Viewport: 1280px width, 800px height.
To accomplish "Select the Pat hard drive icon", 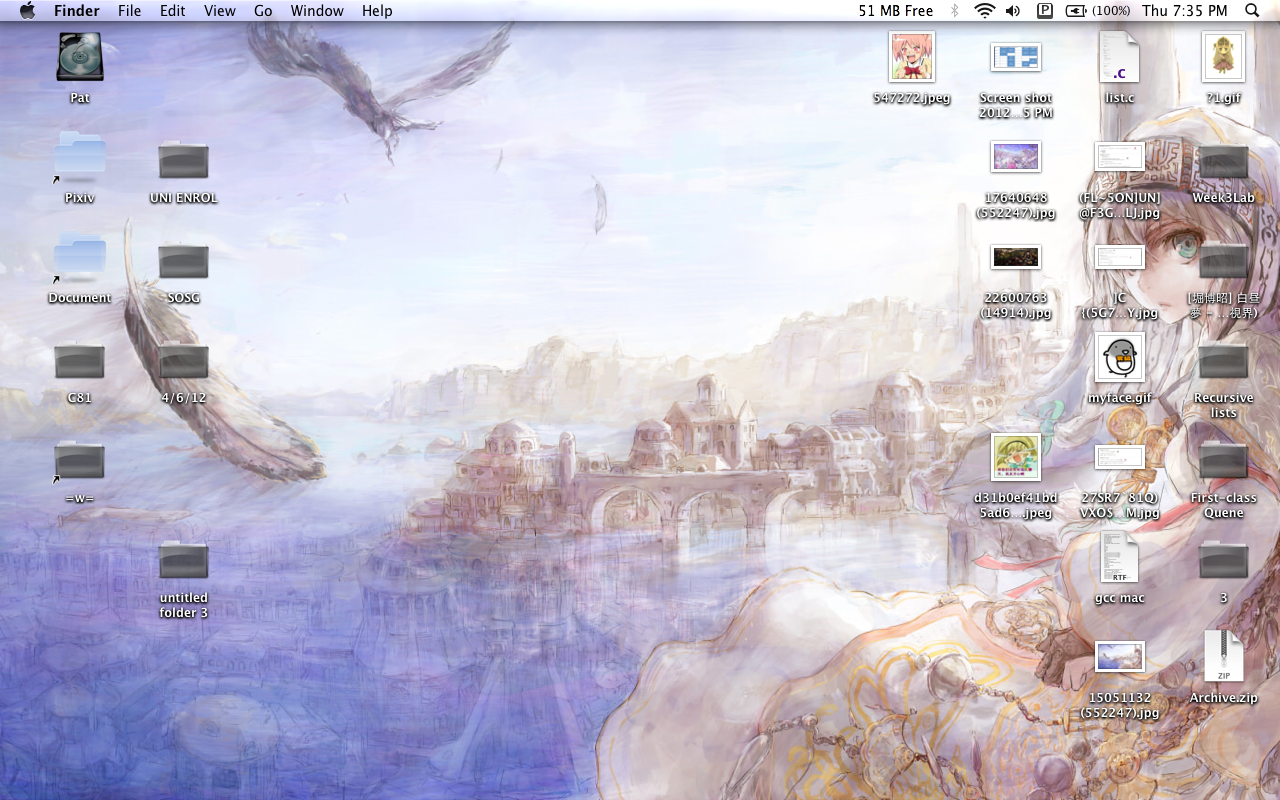I will [x=80, y=57].
